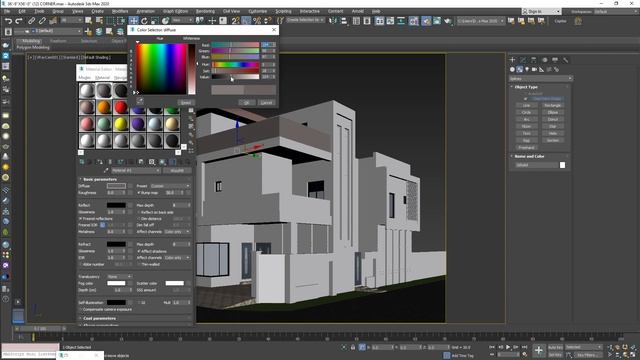Open the Modes menu in Material Editor
The width and height of the screenshot is (640, 360).
coord(84,77)
